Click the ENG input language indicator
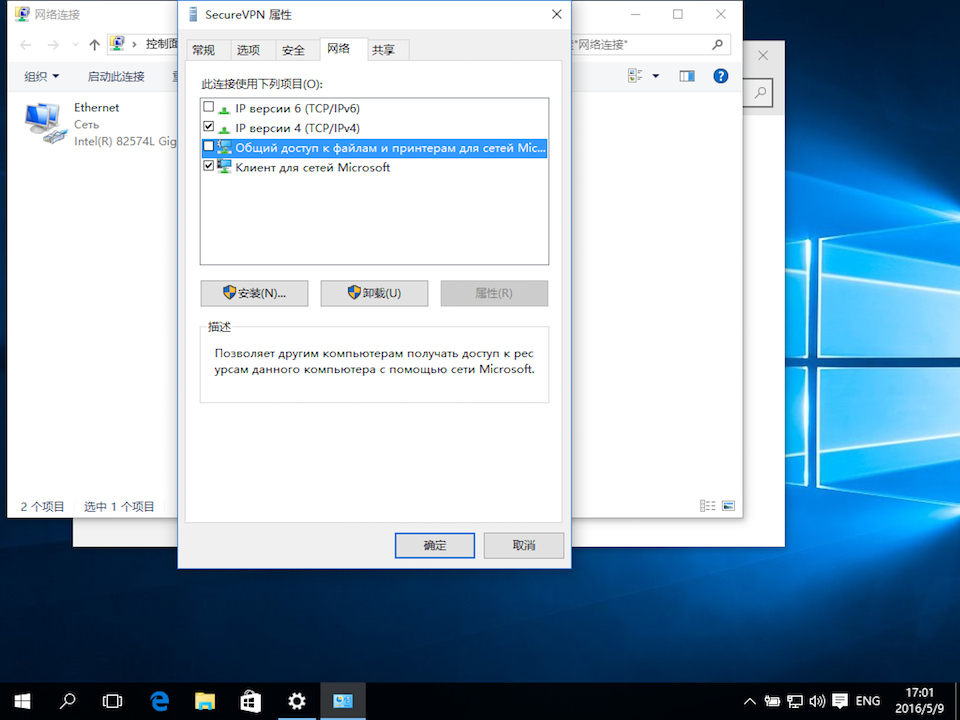960x720 pixels. [x=868, y=701]
